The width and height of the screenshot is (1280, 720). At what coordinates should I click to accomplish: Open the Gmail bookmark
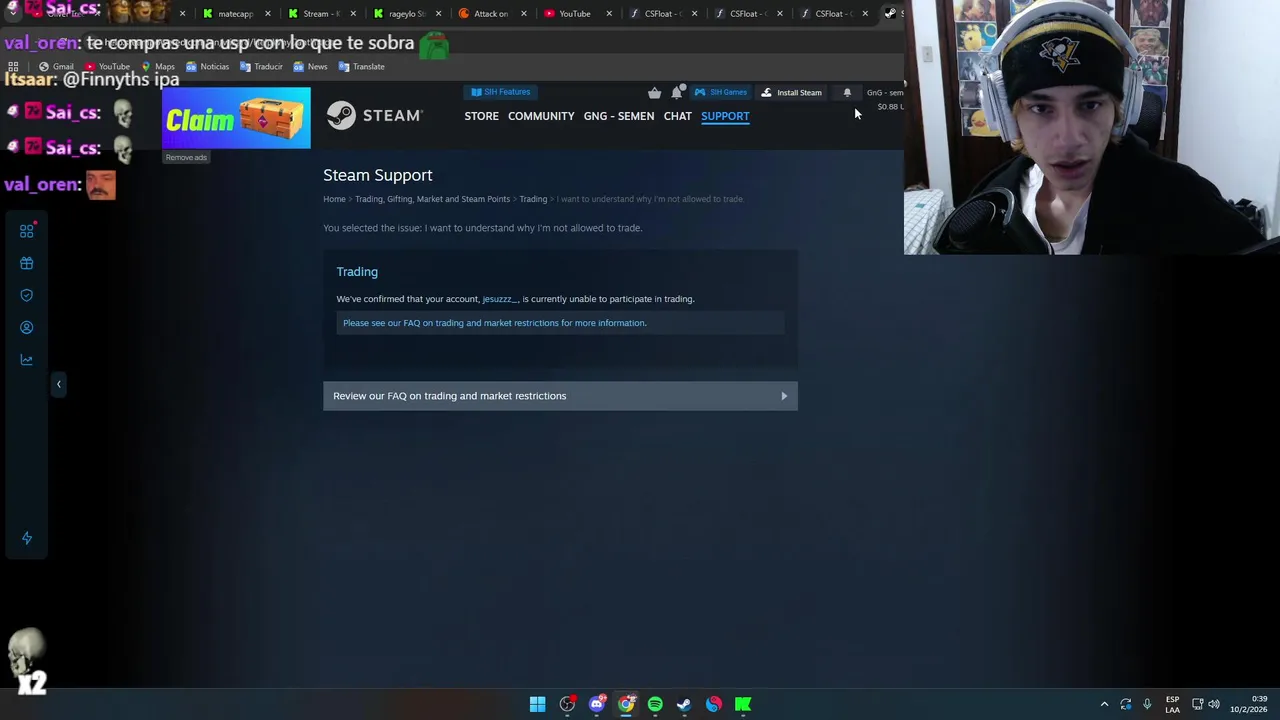[56, 66]
